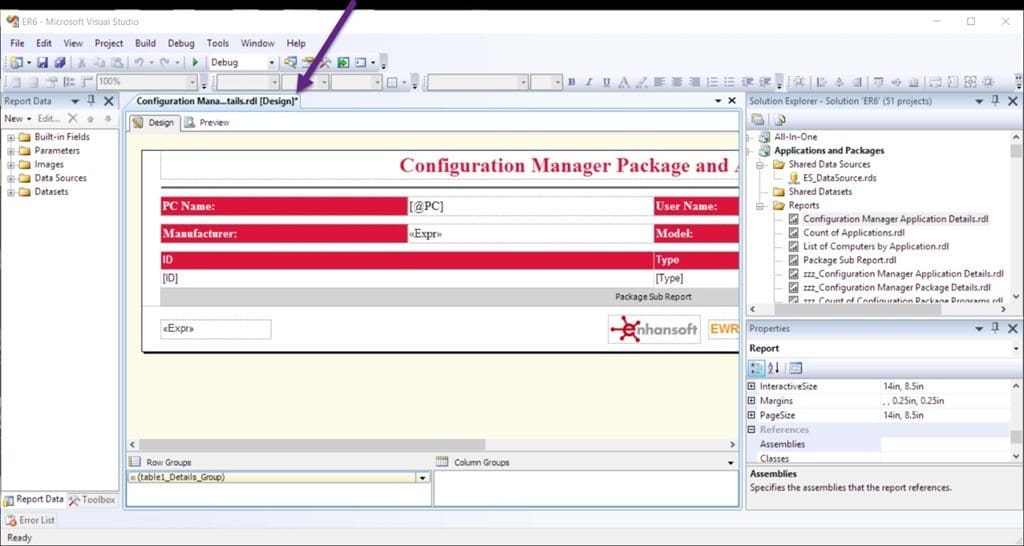Open the Debug configuration dropdown
The image size is (1024, 546).
tap(272, 63)
